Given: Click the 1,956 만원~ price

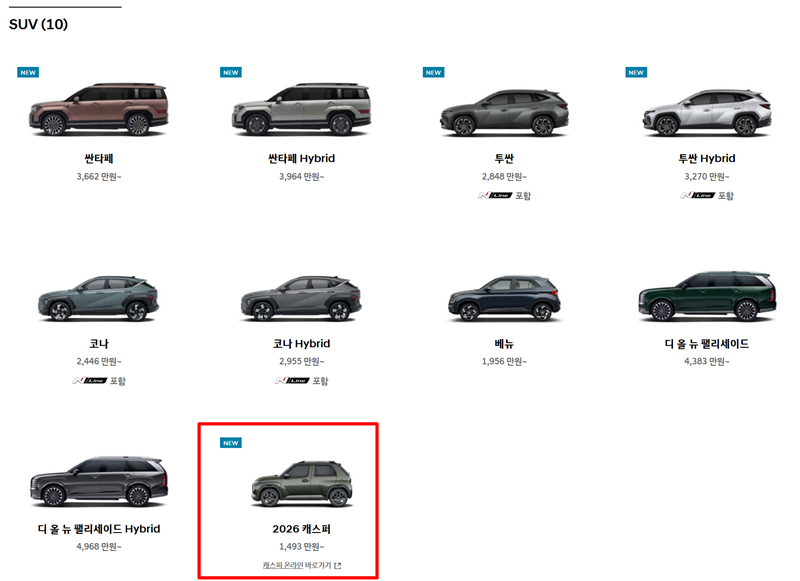Looking at the screenshot, I should click(x=504, y=361).
